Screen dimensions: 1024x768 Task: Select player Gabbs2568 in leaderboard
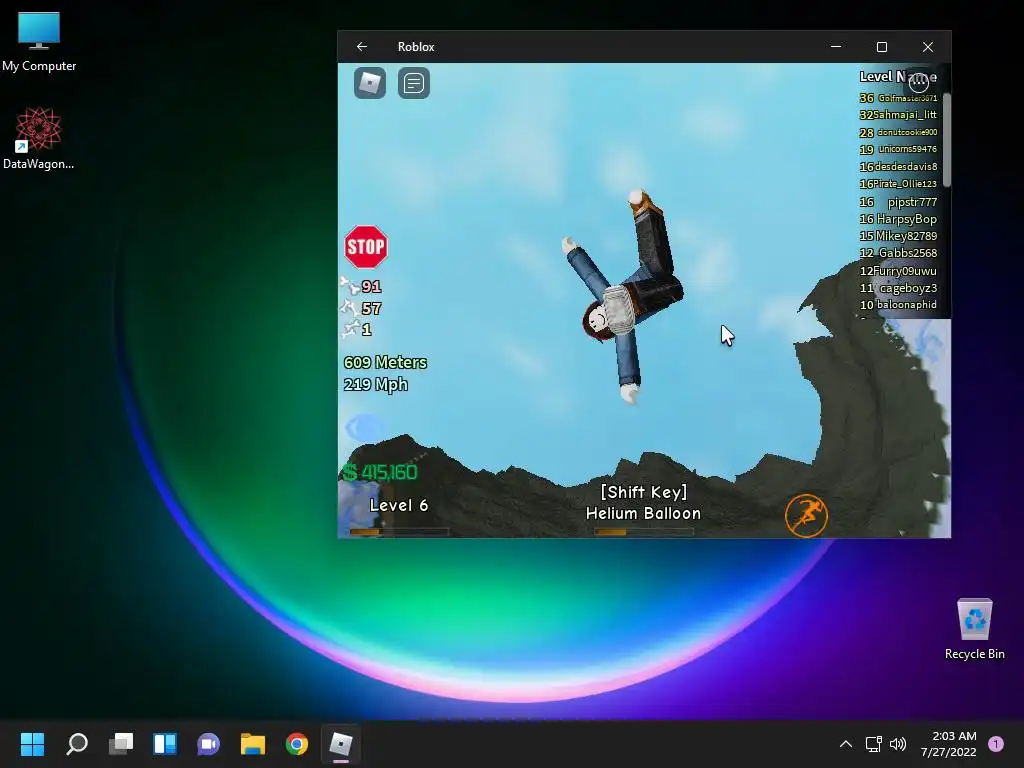coord(908,253)
